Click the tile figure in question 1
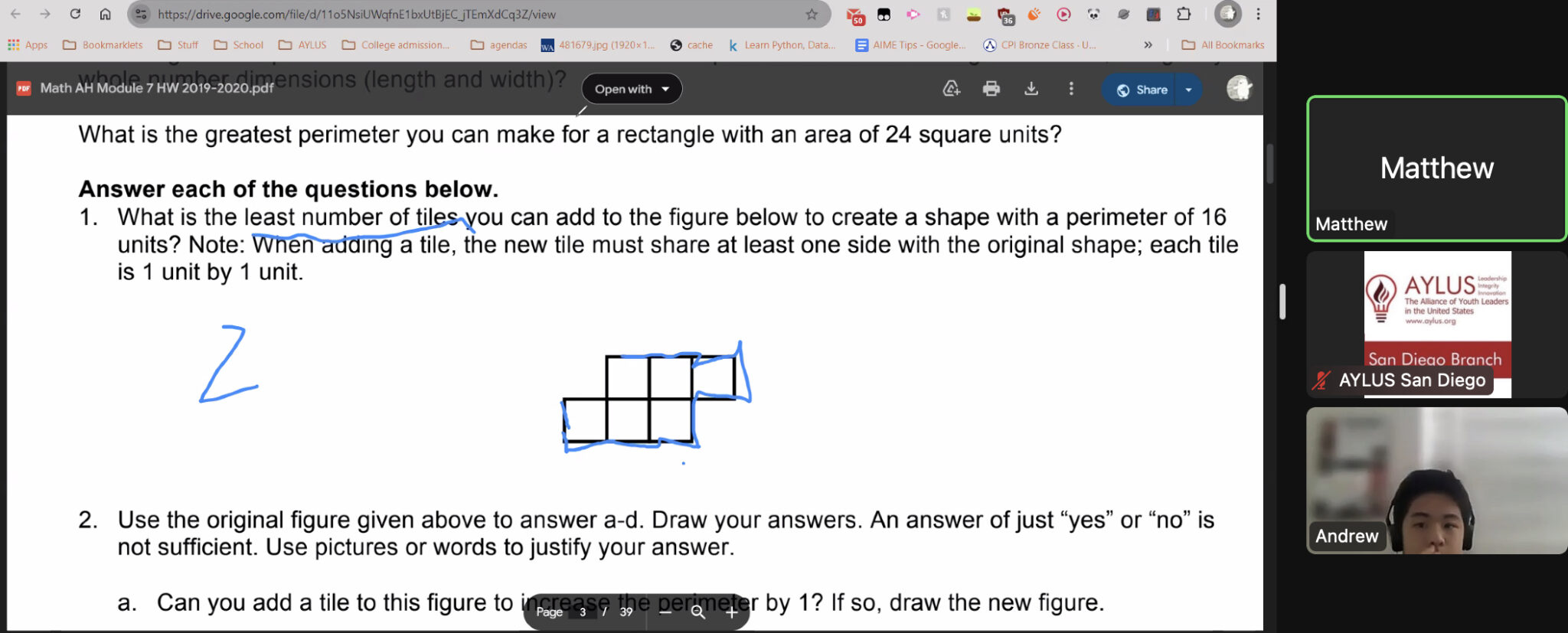The height and width of the screenshot is (633, 1568). (x=649, y=399)
